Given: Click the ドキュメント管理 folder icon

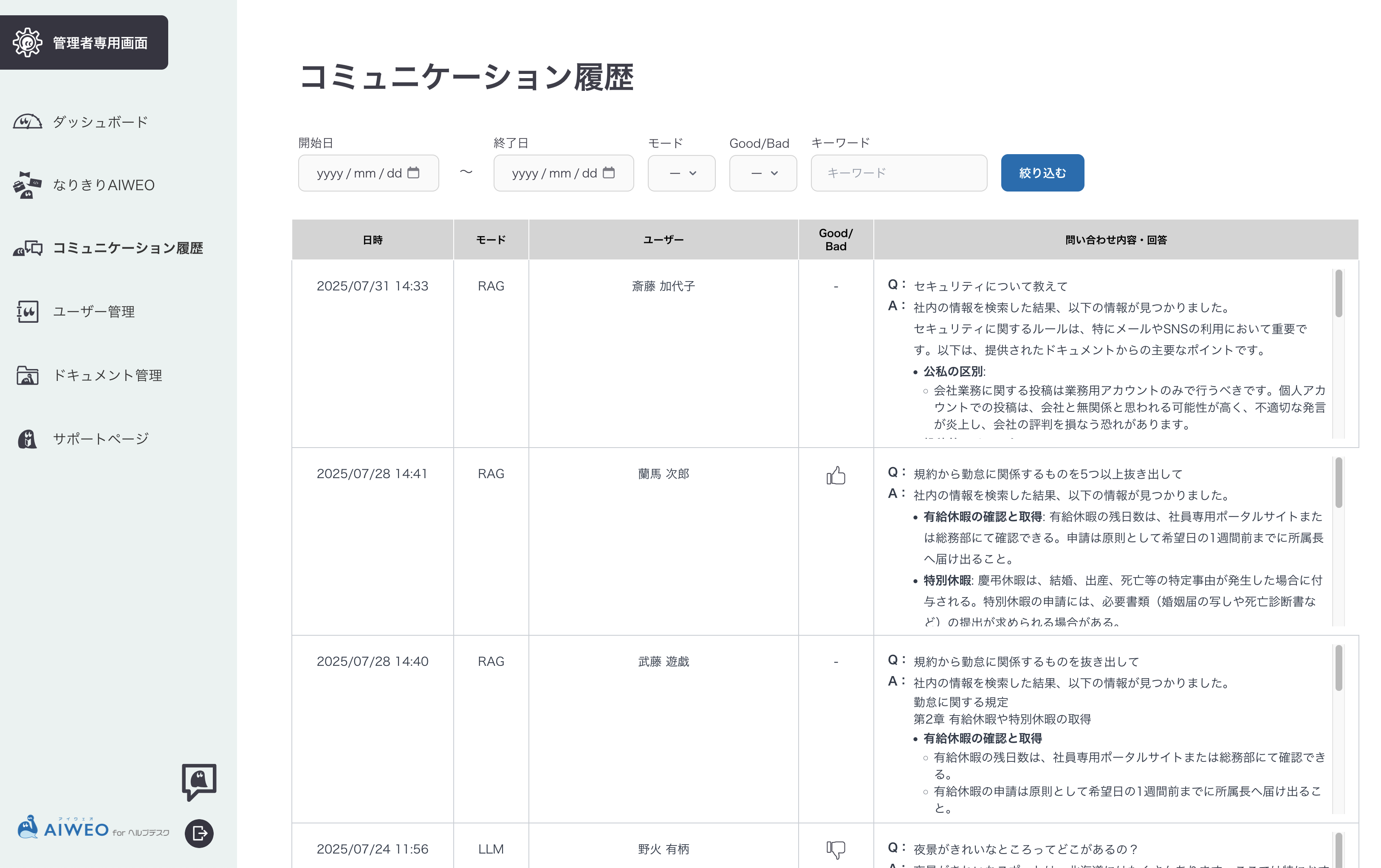Looking at the screenshot, I should pos(28,375).
